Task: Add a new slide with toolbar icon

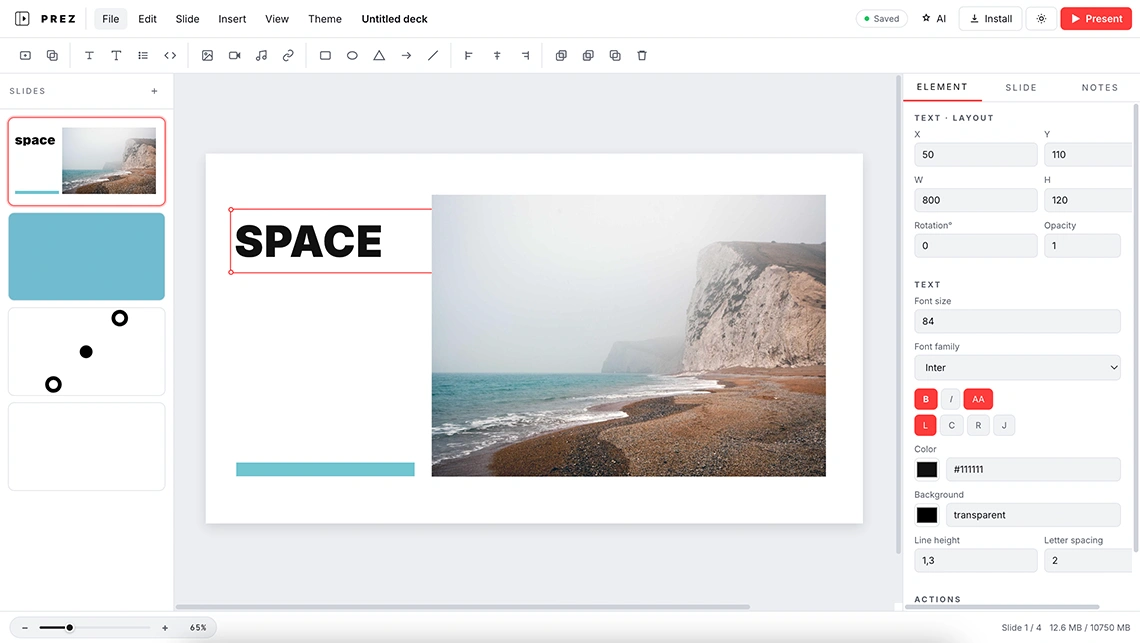Action: tap(25, 55)
